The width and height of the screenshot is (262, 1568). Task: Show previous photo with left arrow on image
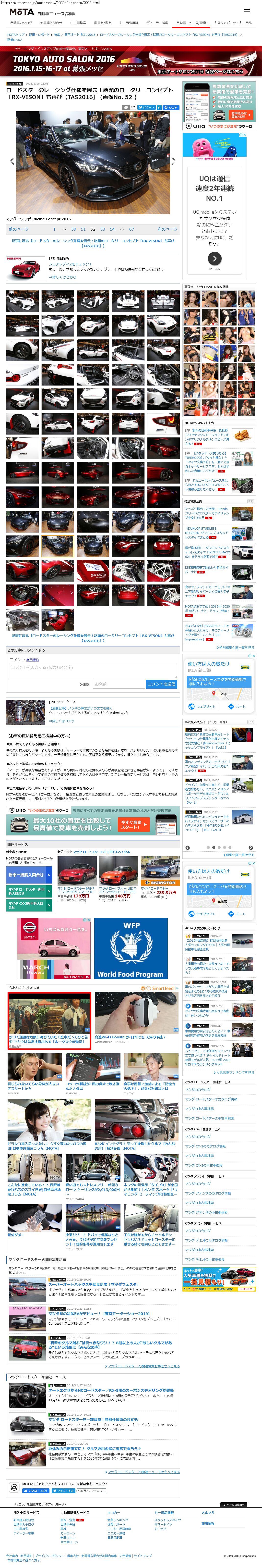coord(12,161)
